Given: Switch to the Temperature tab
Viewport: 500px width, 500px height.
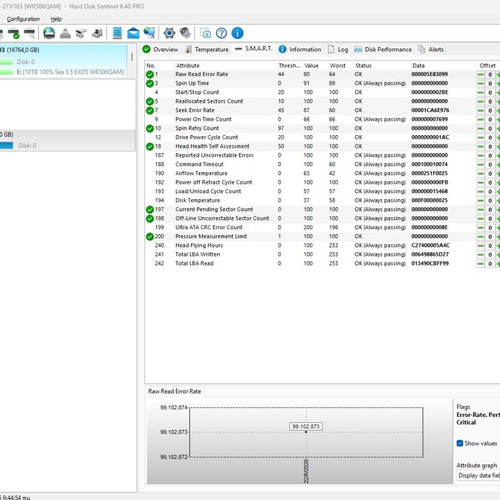Looking at the screenshot, I should point(207,49).
